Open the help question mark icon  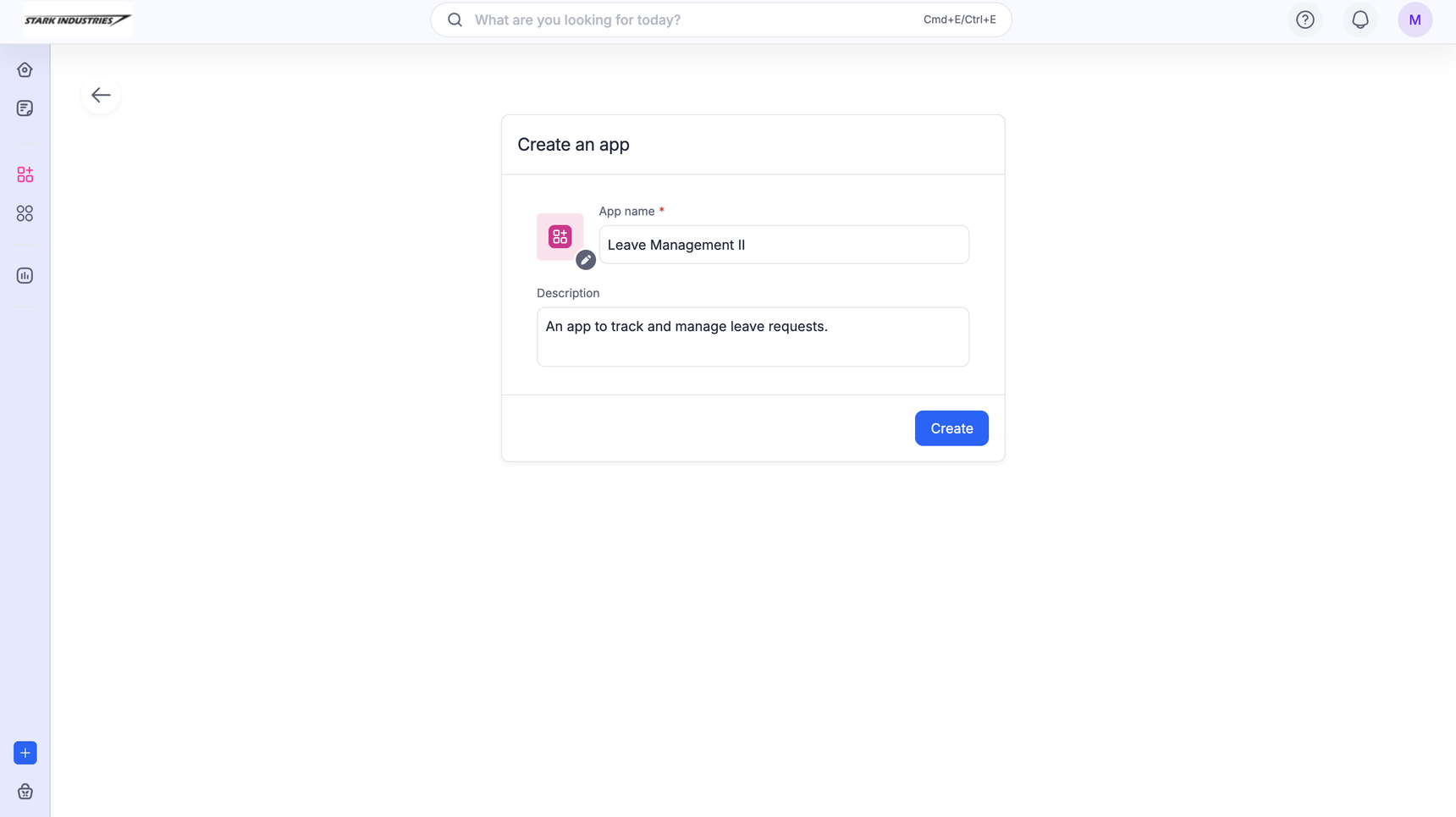1304,19
